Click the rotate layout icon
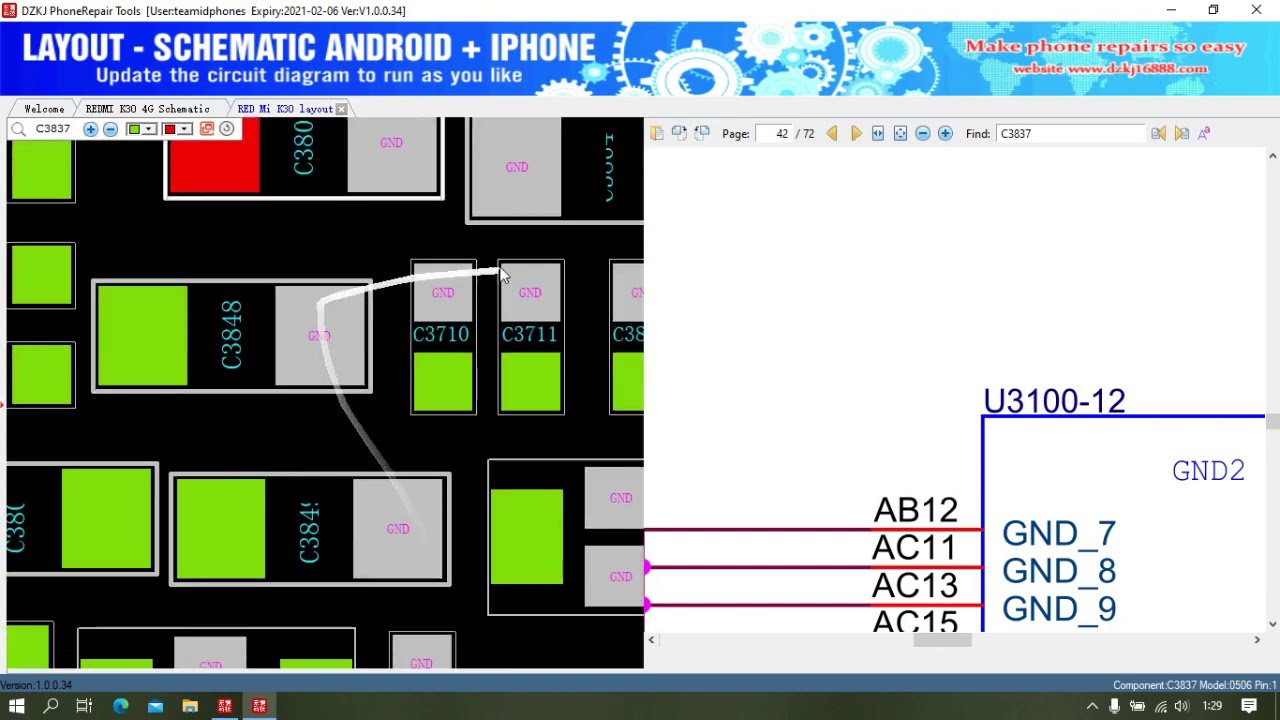 (227, 129)
